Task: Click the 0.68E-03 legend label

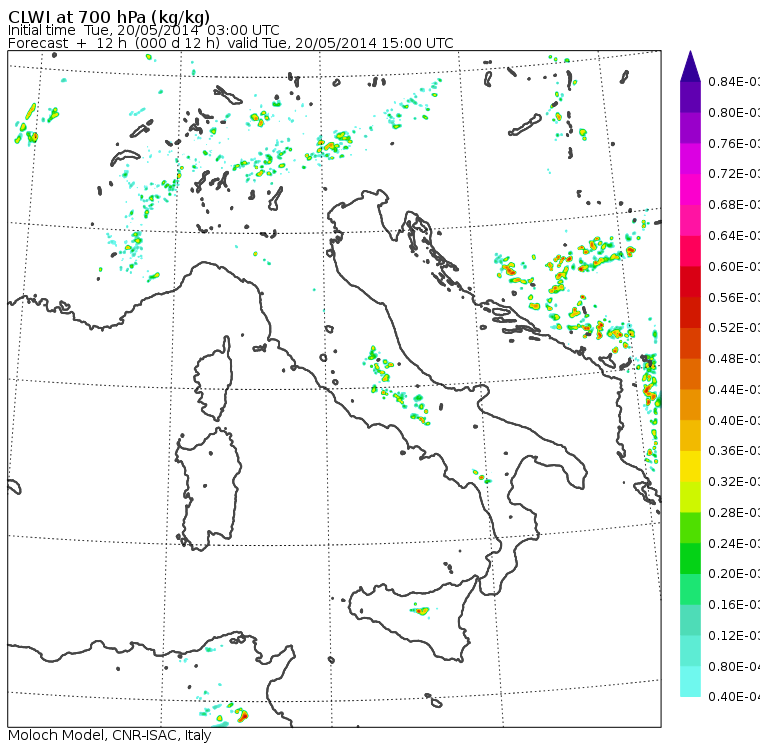Action: 734,205
